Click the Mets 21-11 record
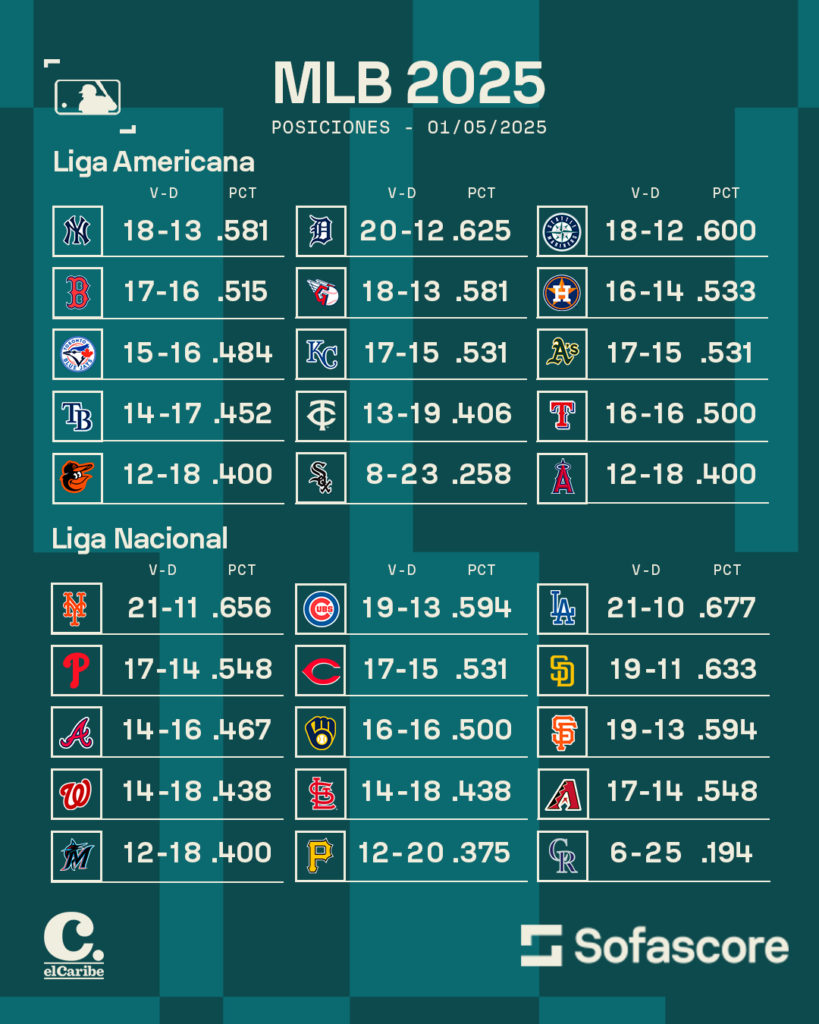 coord(163,608)
